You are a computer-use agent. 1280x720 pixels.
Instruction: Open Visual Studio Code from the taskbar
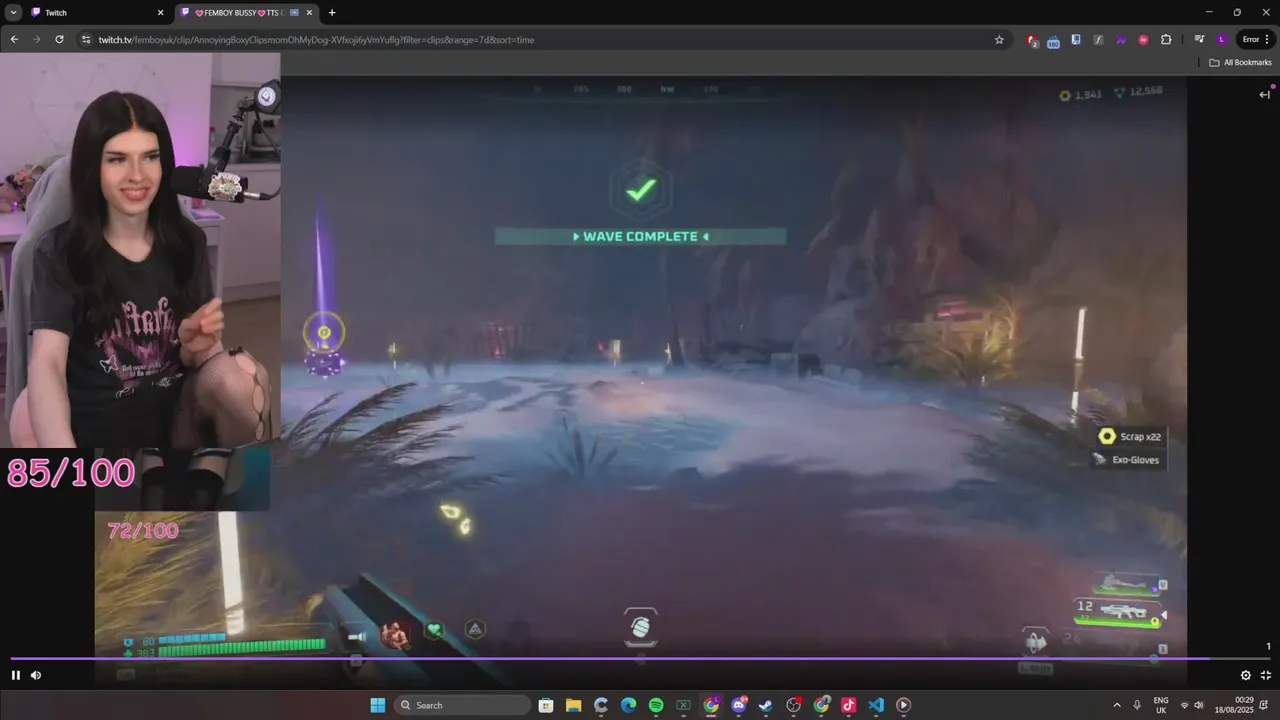coord(876,705)
